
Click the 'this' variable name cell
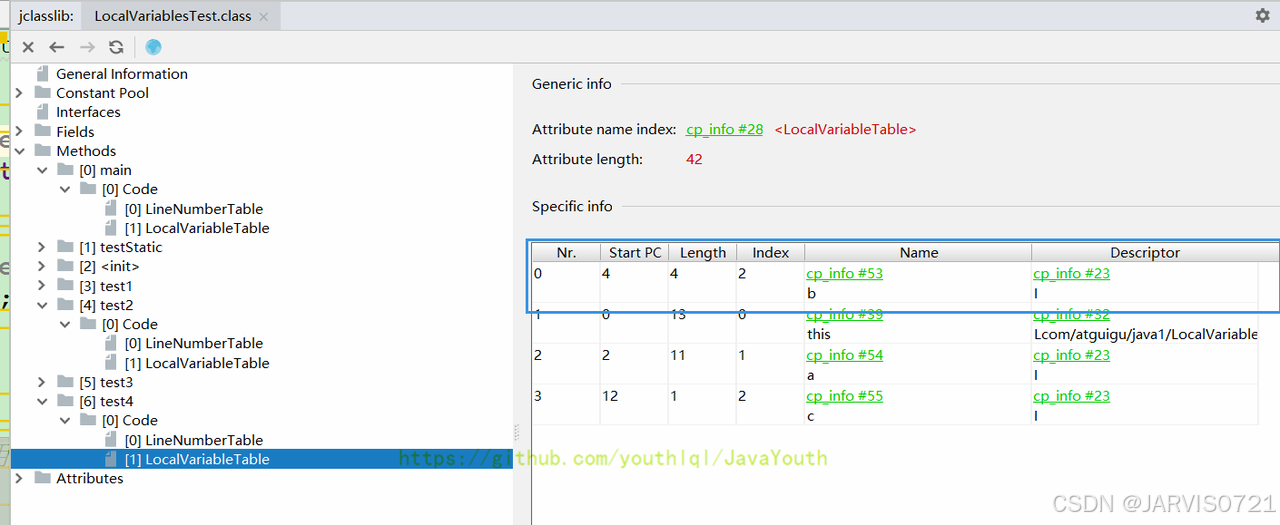[819, 334]
